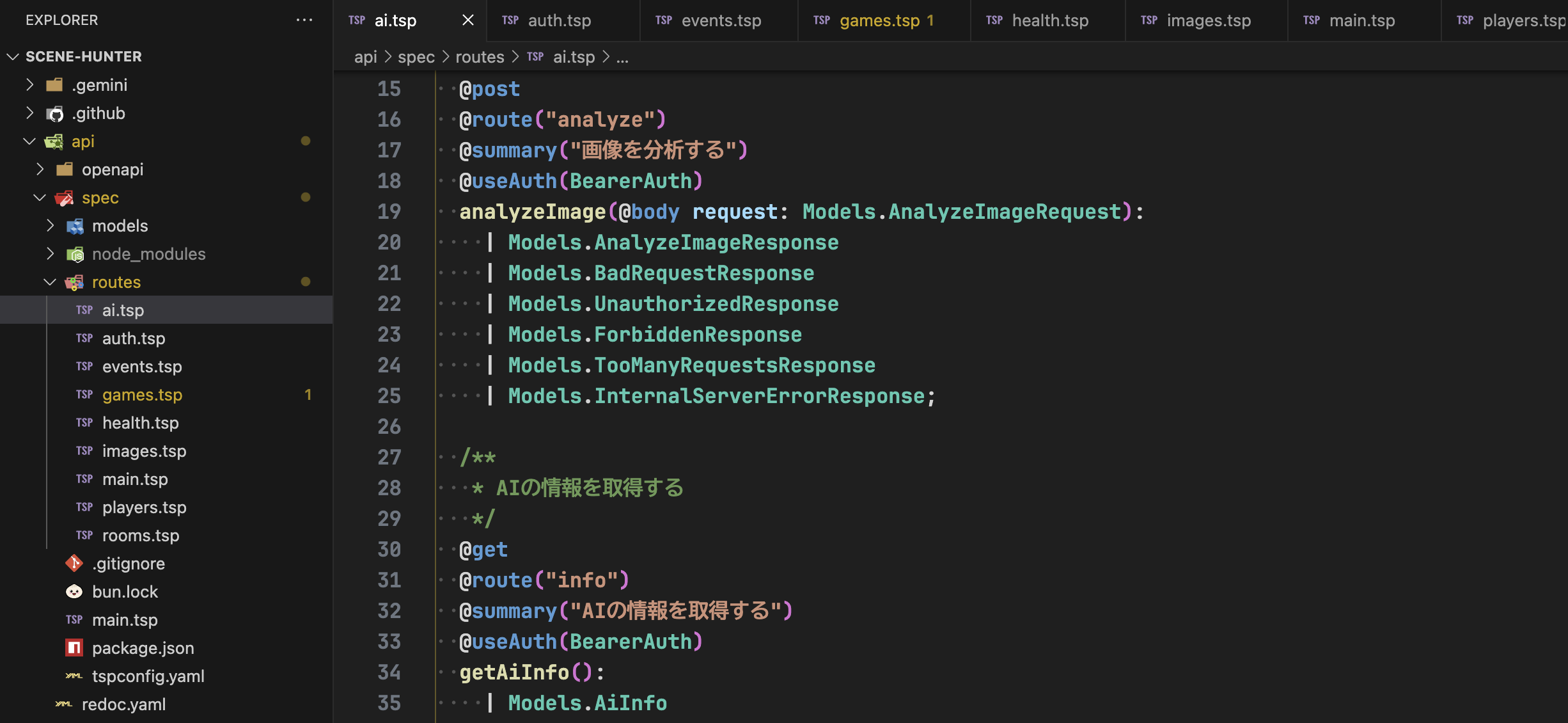Screen dimensions: 1568x723
Task: Click the getAiInfo operation name
Action: pos(514,672)
